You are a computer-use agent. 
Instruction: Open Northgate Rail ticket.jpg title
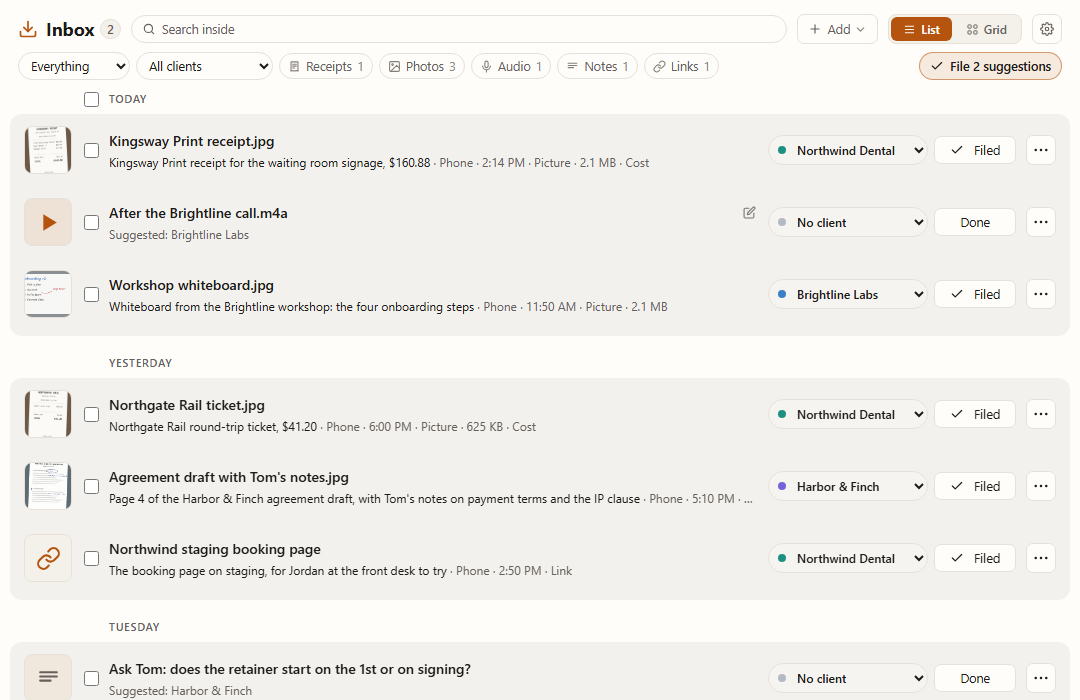[187, 405]
